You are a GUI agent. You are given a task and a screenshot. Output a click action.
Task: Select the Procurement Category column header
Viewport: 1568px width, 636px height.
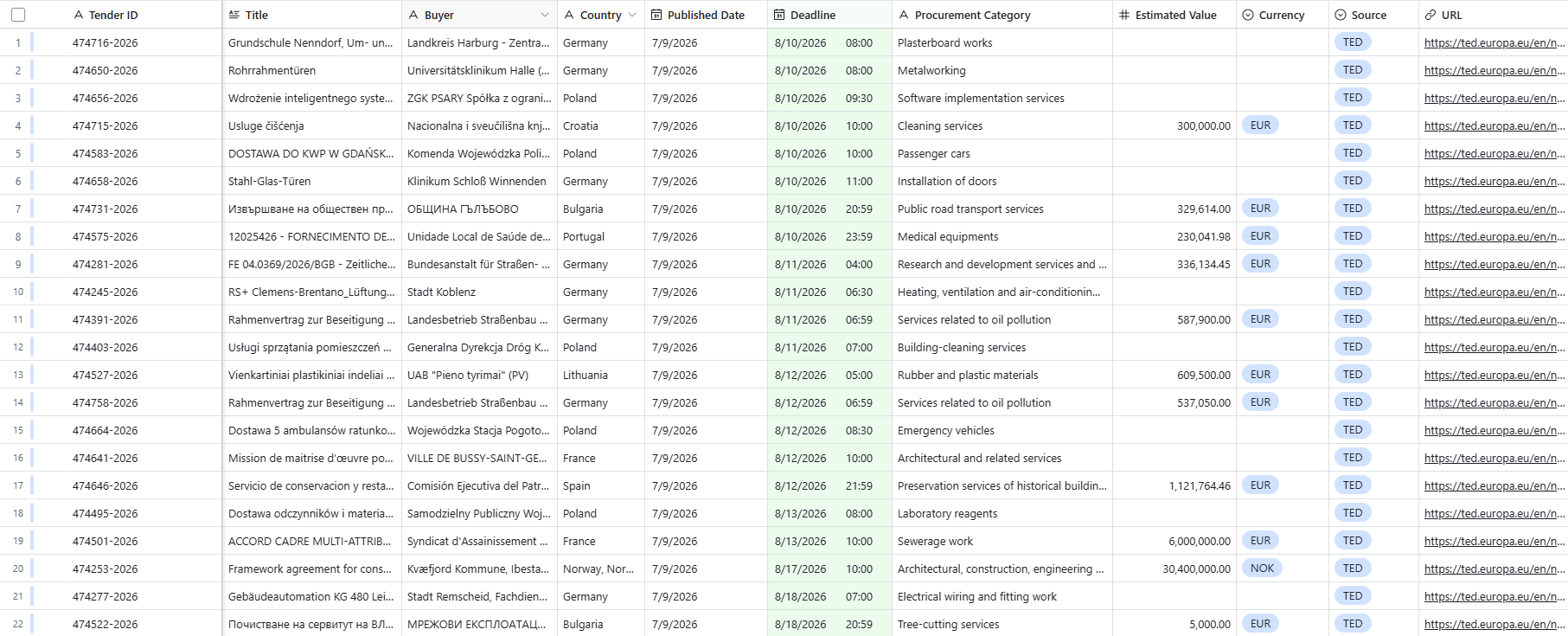pos(1002,15)
